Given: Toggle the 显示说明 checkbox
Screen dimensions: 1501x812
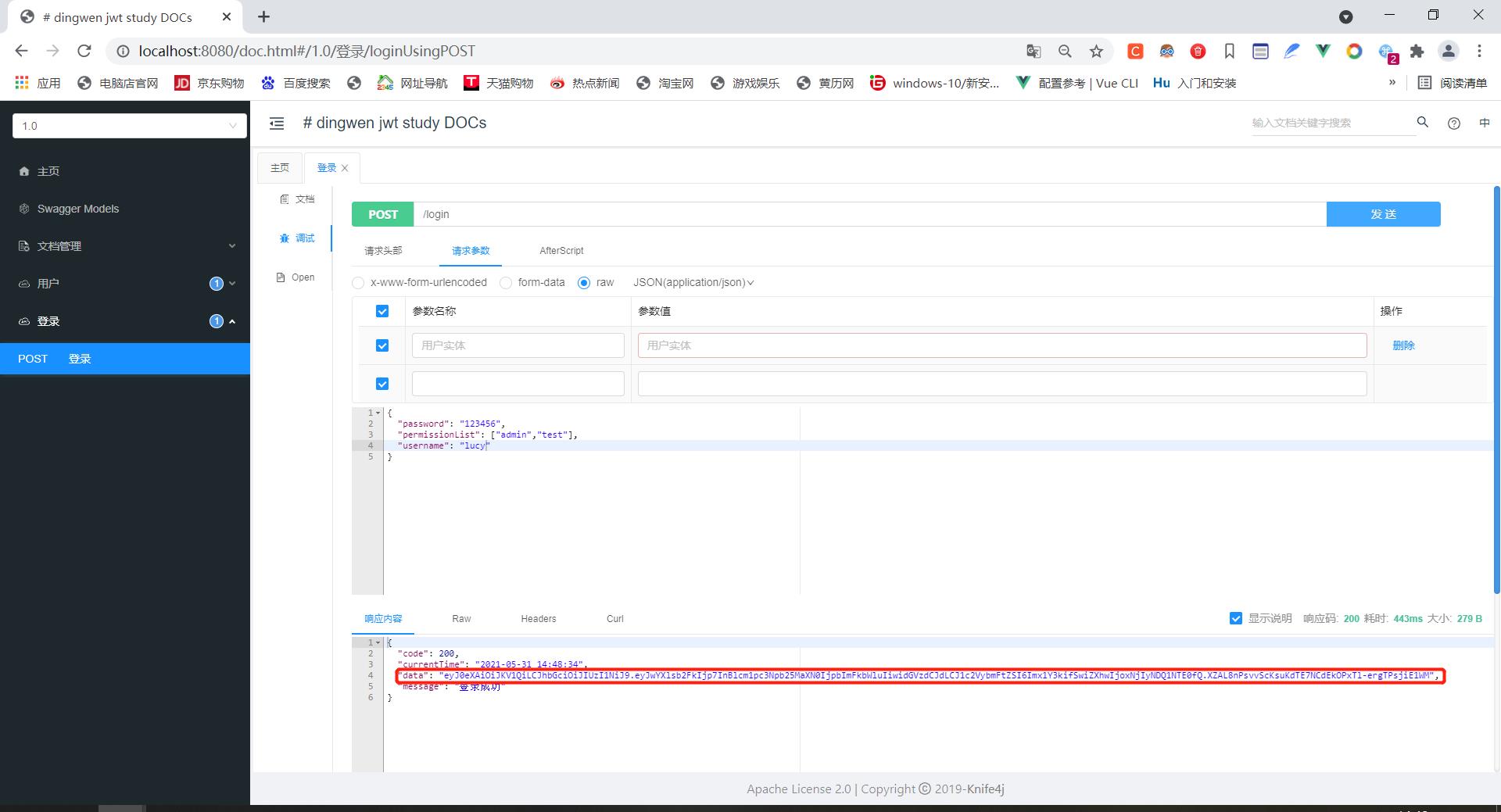Looking at the screenshot, I should (x=1236, y=618).
